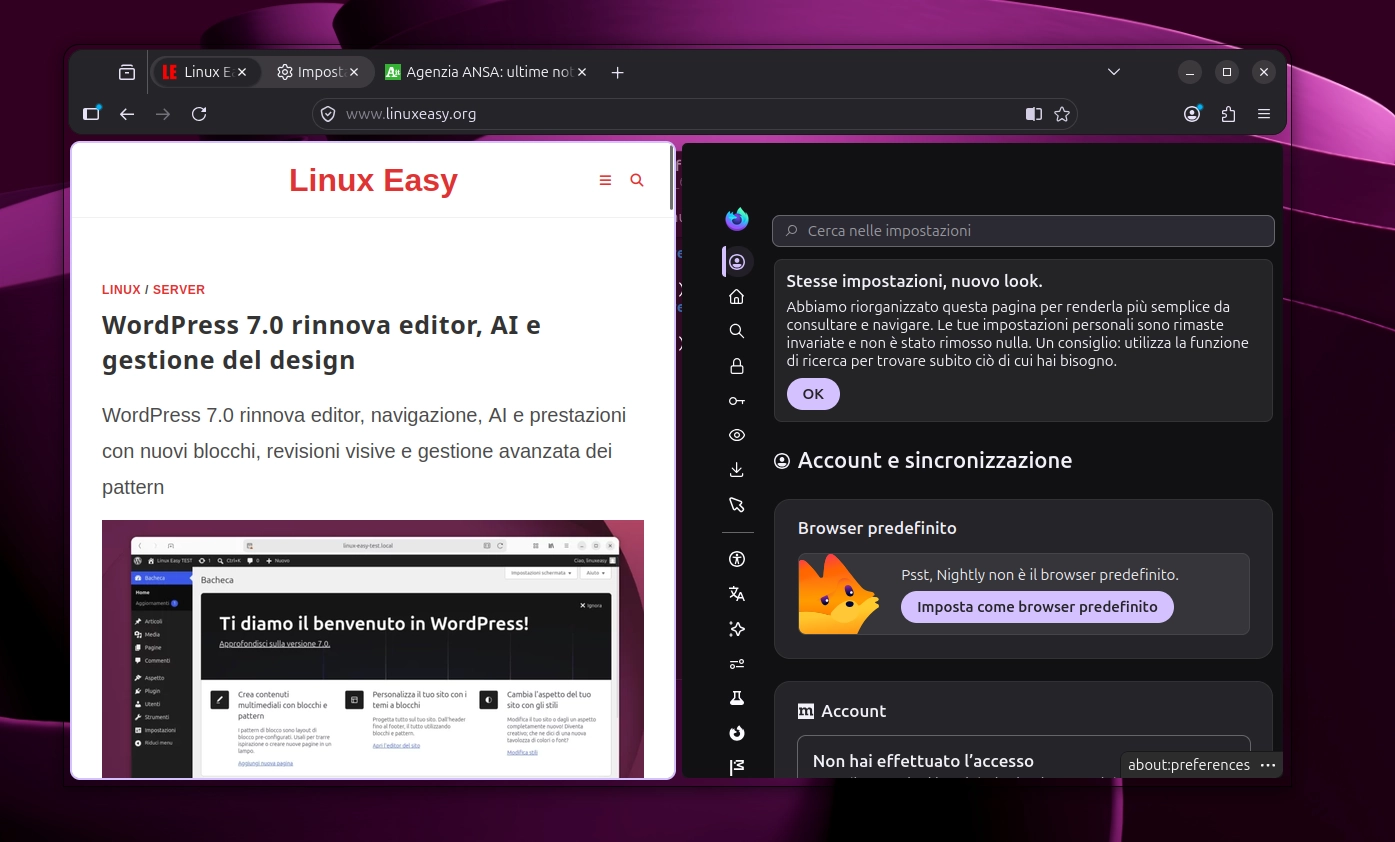Open a new tab with plus button
Viewport: 1395px width, 842px height.
617,72
